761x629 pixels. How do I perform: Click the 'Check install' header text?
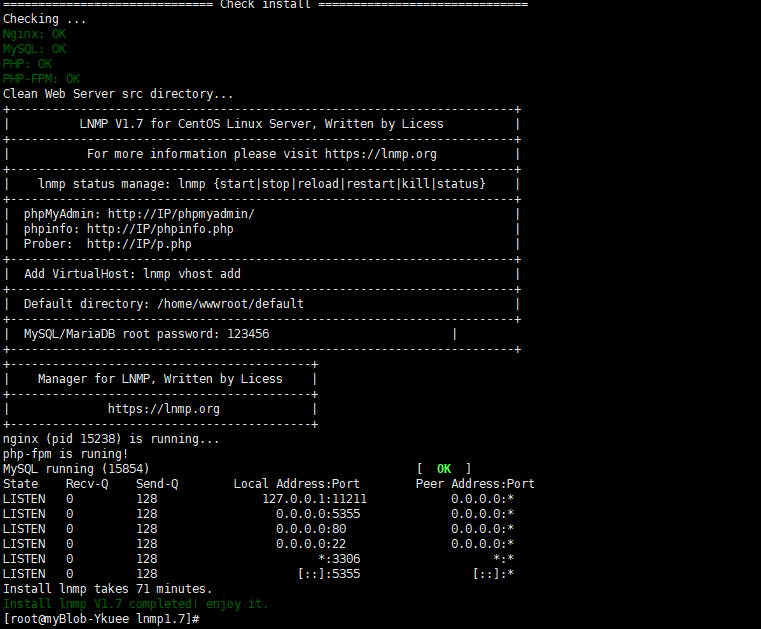tap(265, 5)
